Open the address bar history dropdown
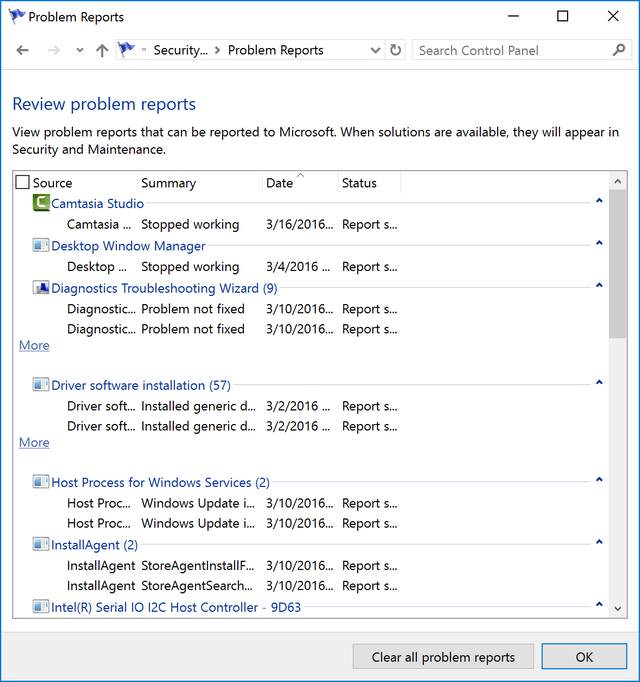Image resolution: width=640 pixels, height=682 pixels. coord(375,50)
